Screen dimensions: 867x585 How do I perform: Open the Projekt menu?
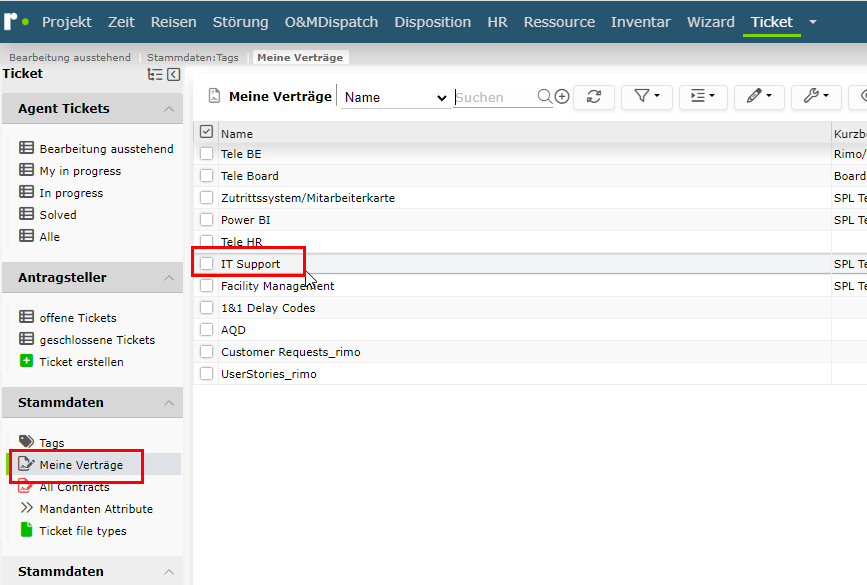click(67, 22)
